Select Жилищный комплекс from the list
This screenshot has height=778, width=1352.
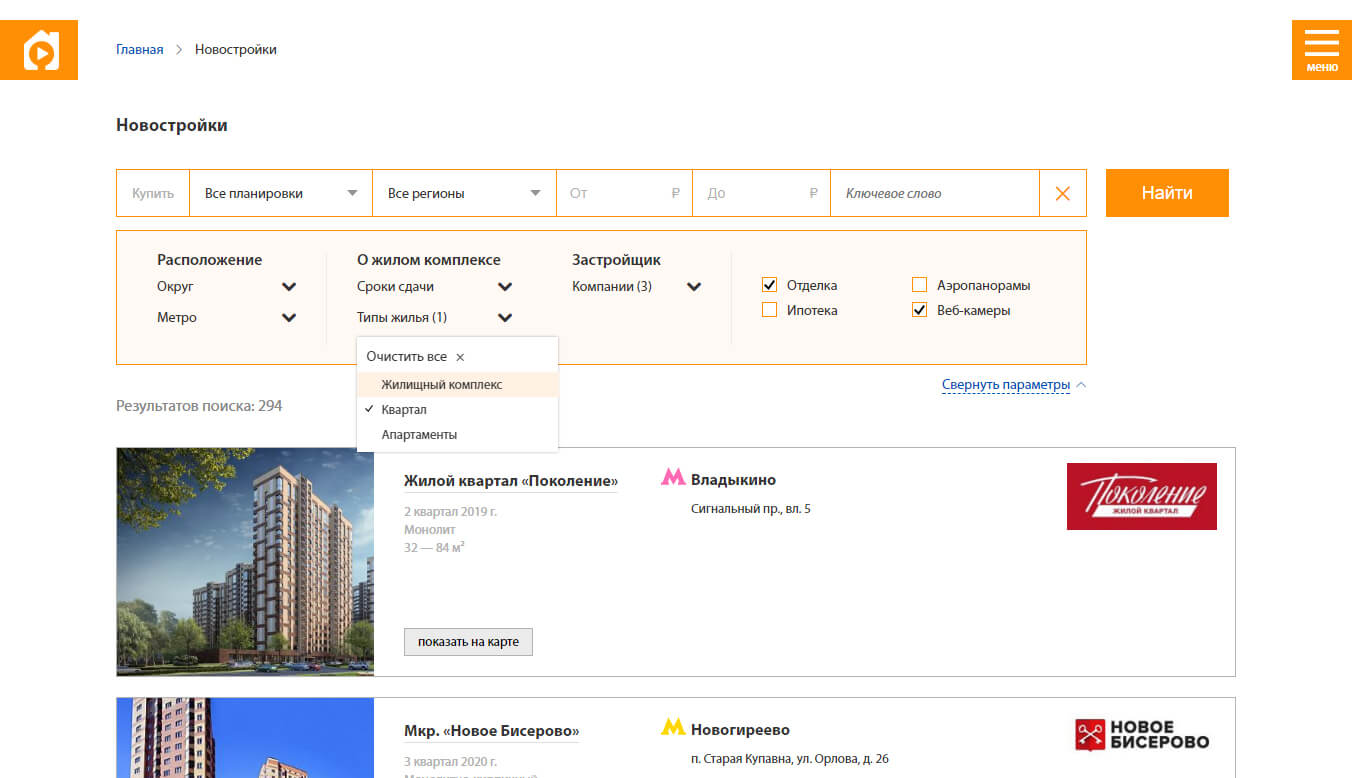pos(442,384)
